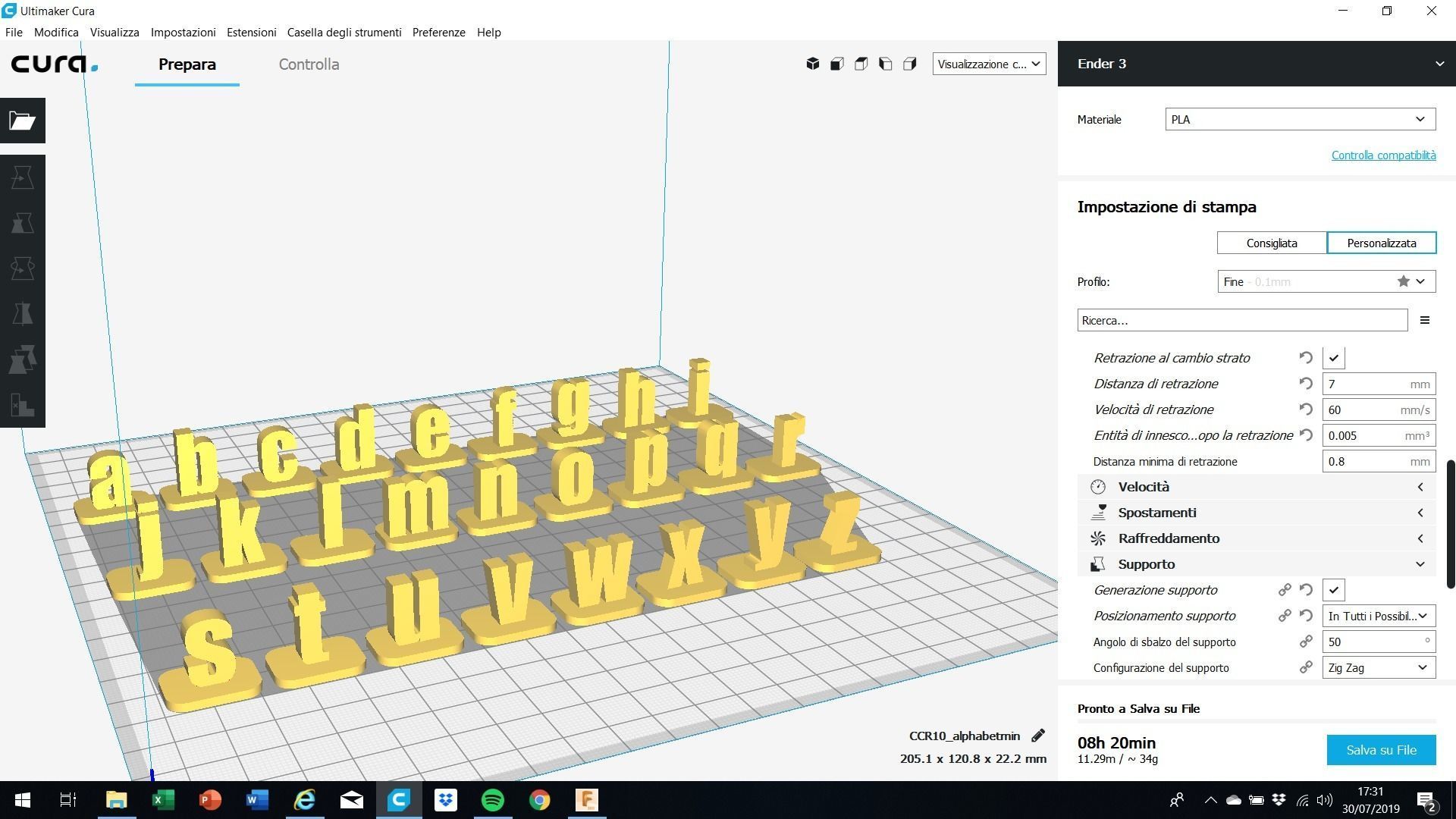The image size is (1456, 819).
Task: Click link icon beside Angolo di sbalzo
Action: point(1306,642)
